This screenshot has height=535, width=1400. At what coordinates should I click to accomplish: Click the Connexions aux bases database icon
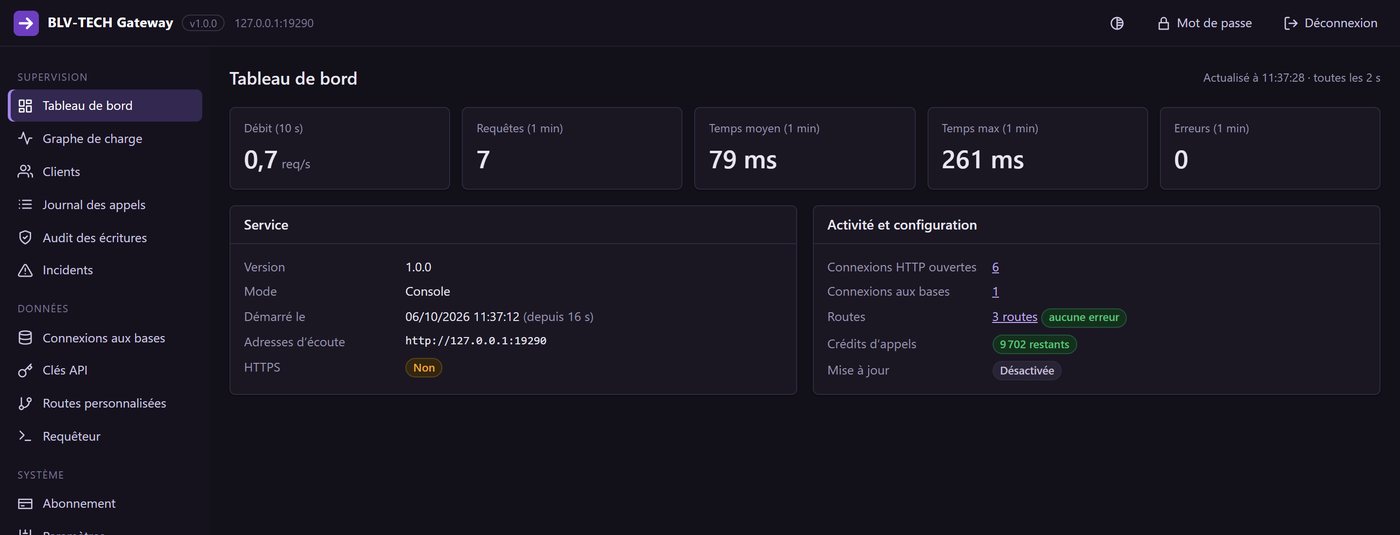pos(25,338)
